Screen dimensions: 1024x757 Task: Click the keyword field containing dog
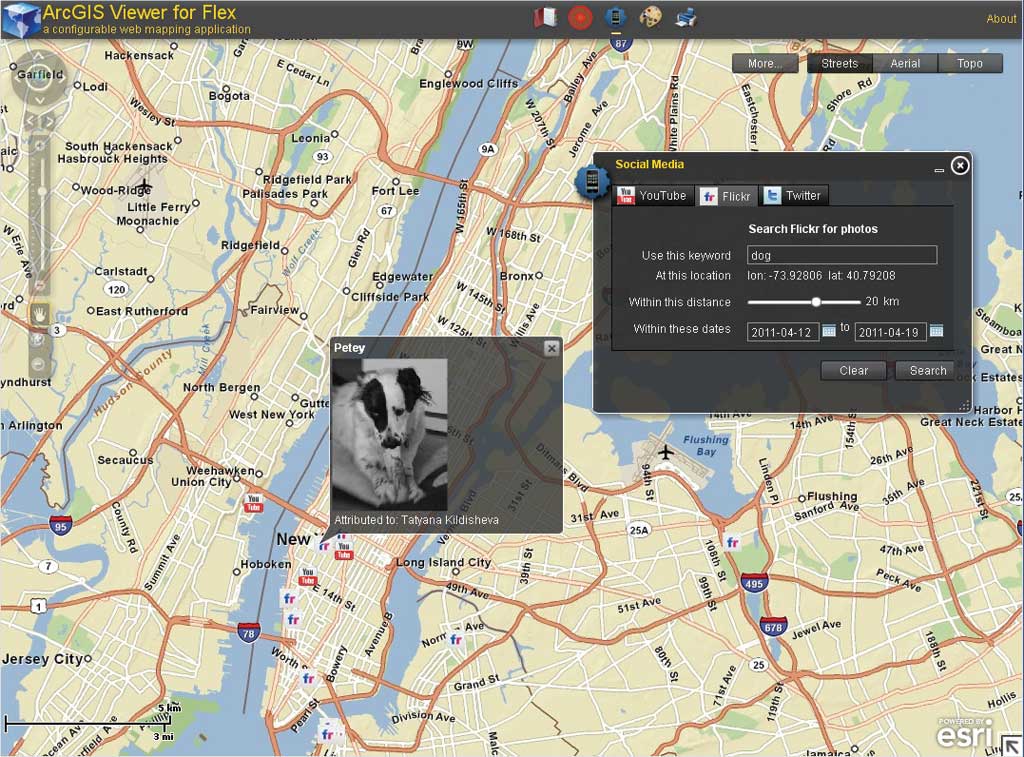(x=842, y=255)
